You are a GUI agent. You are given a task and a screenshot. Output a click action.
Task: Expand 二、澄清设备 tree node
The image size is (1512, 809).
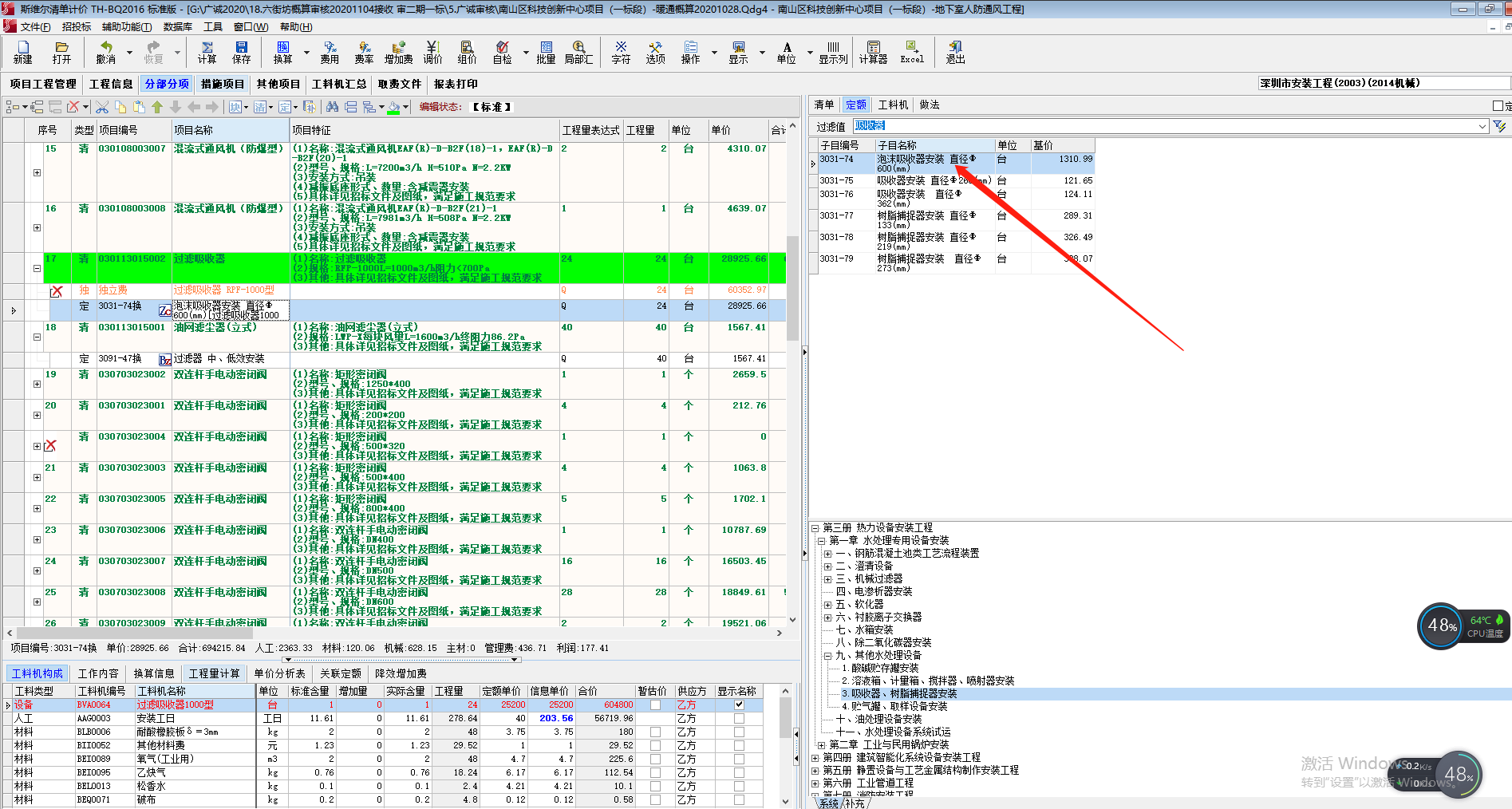point(828,566)
